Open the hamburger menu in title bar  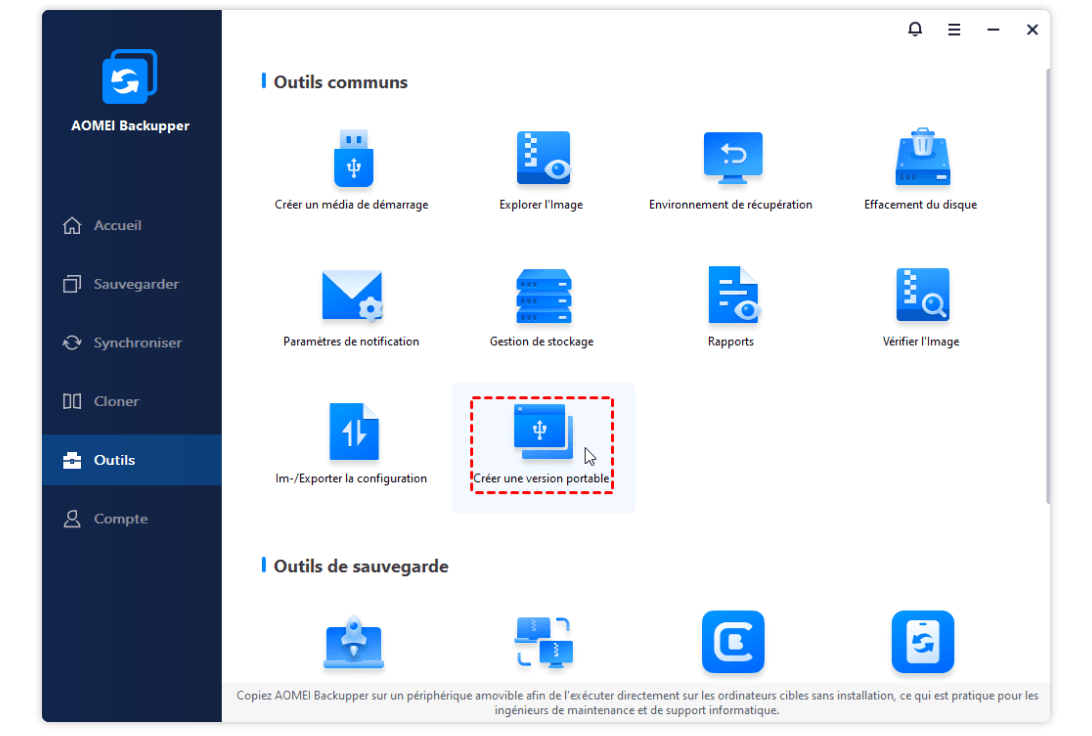pyautogui.click(x=954, y=29)
